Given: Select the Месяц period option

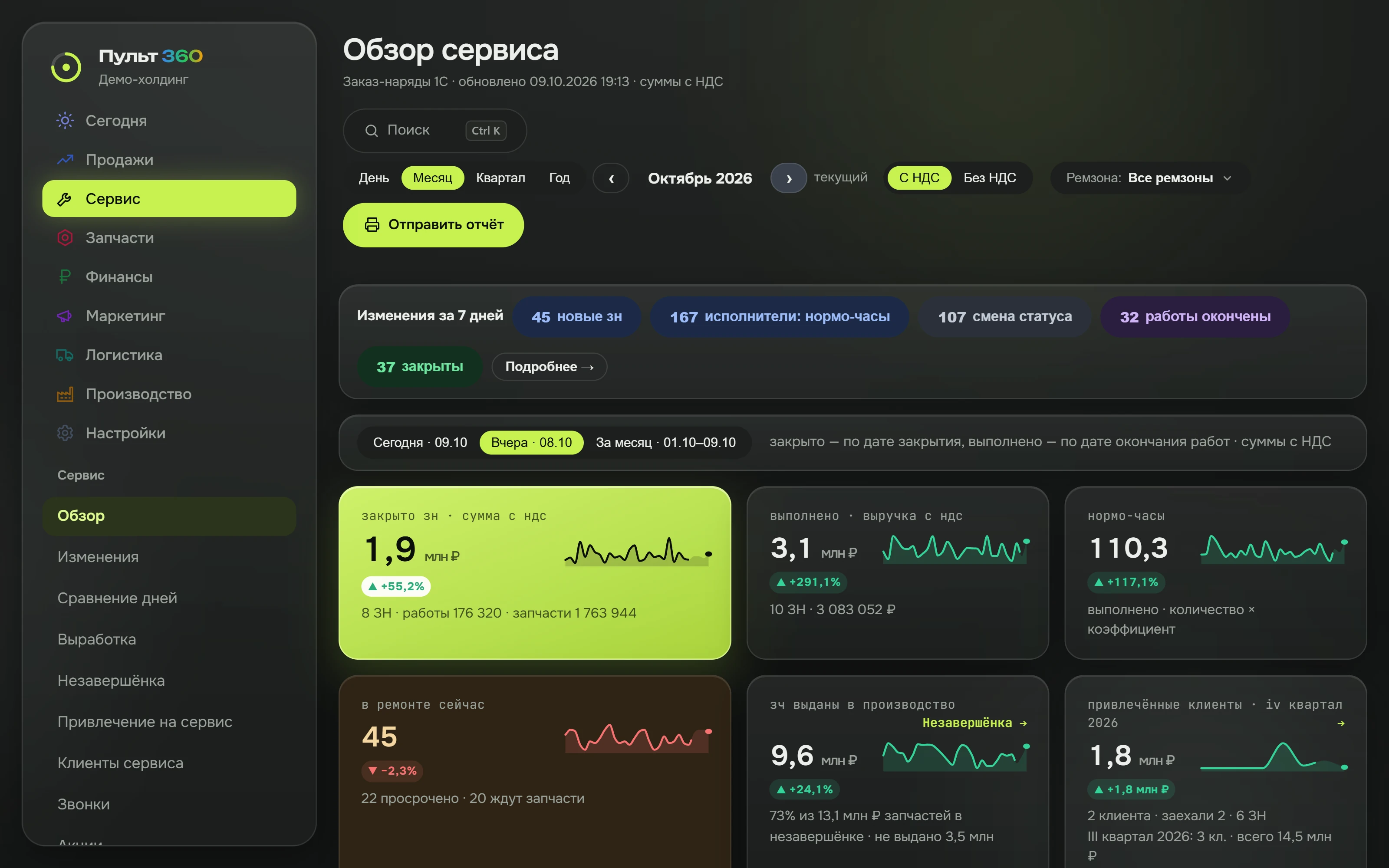Looking at the screenshot, I should point(432,178).
